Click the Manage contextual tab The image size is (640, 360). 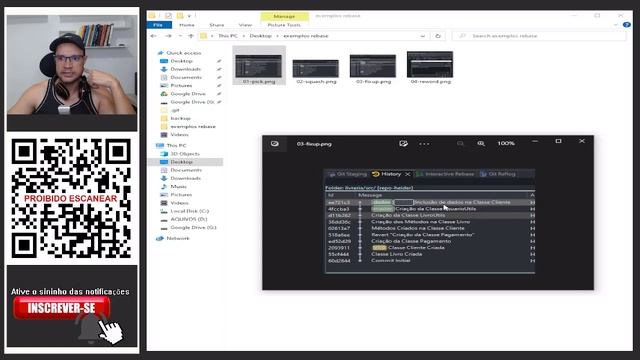click(284, 16)
